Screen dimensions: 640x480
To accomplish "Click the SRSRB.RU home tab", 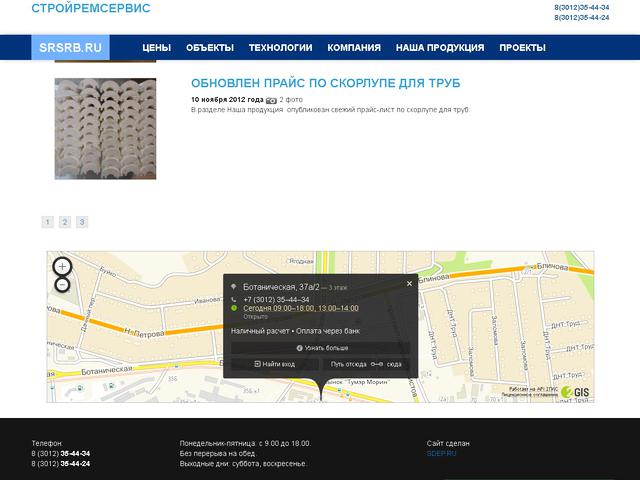I will 71,47.
